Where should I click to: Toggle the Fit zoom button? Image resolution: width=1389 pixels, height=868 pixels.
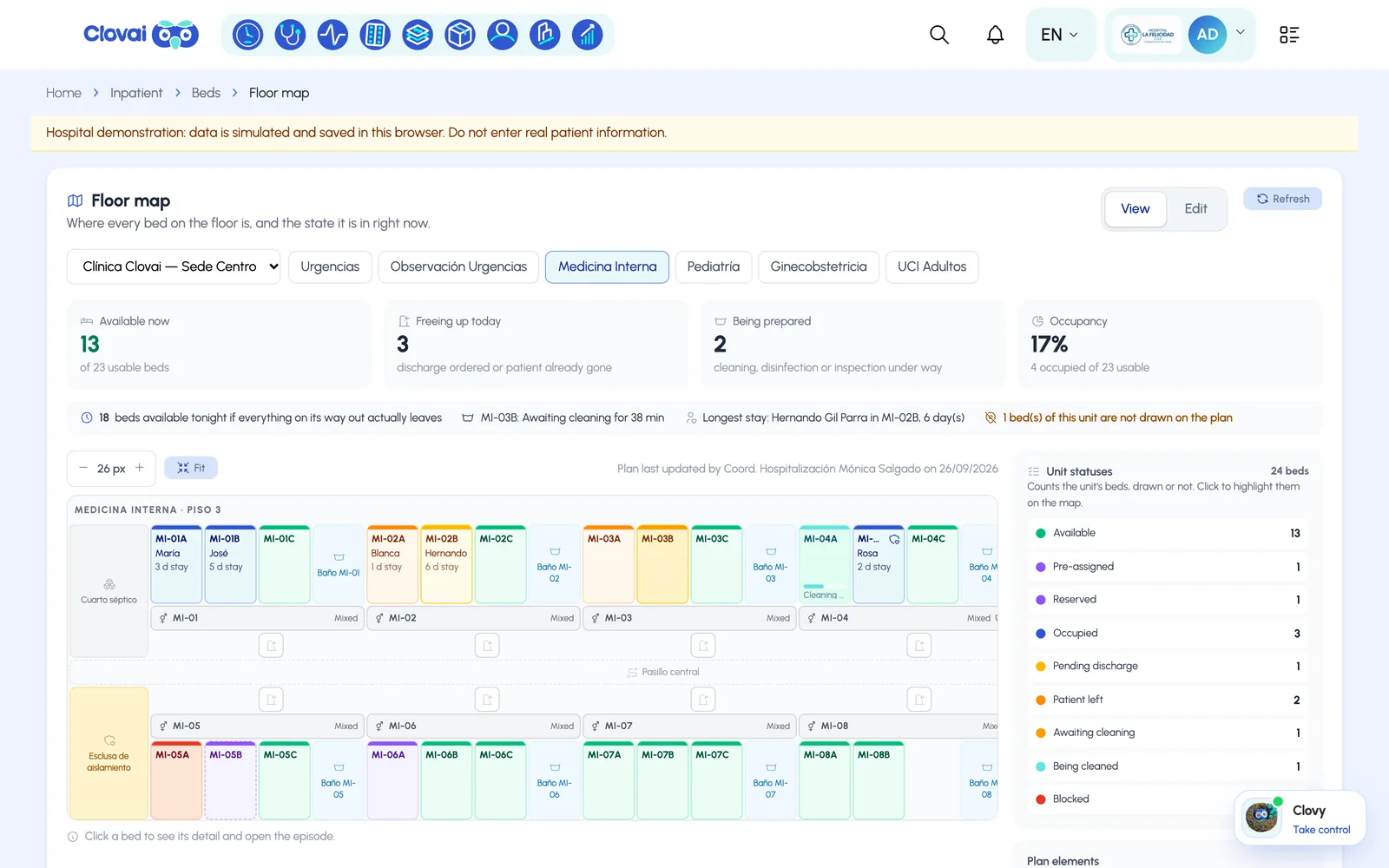pos(191,468)
